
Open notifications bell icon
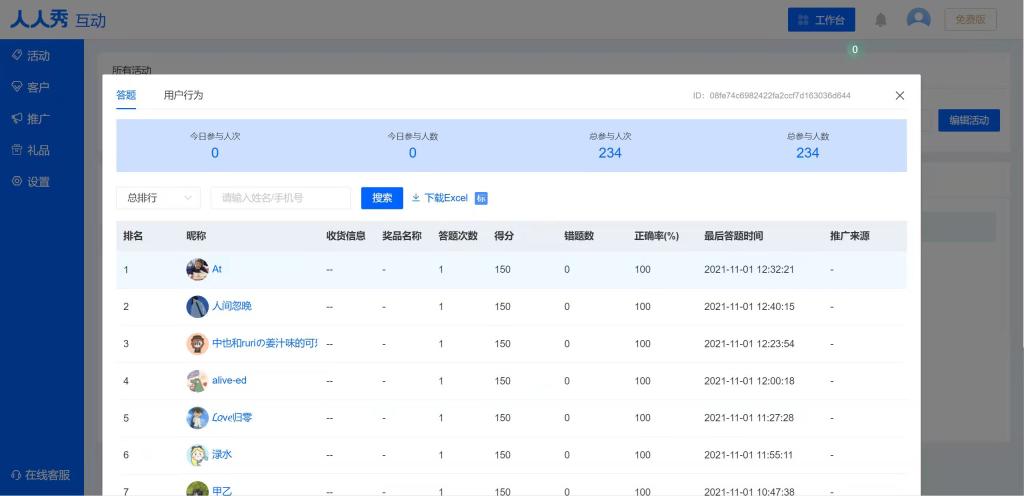click(x=881, y=20)
